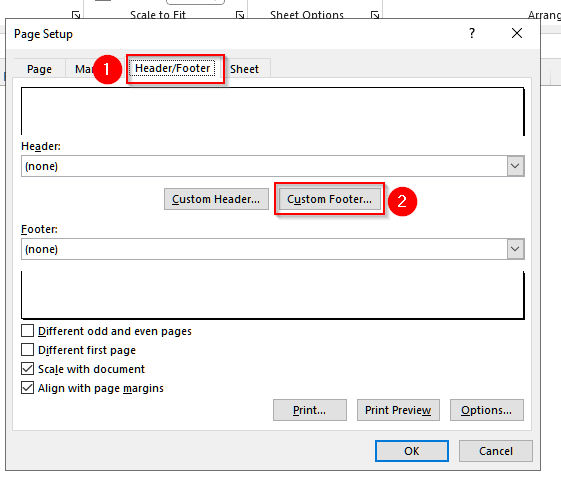This screenshot has height=482, width=561.
Task: Click the Help question mark in Page Setup
Action: (472, 33)
